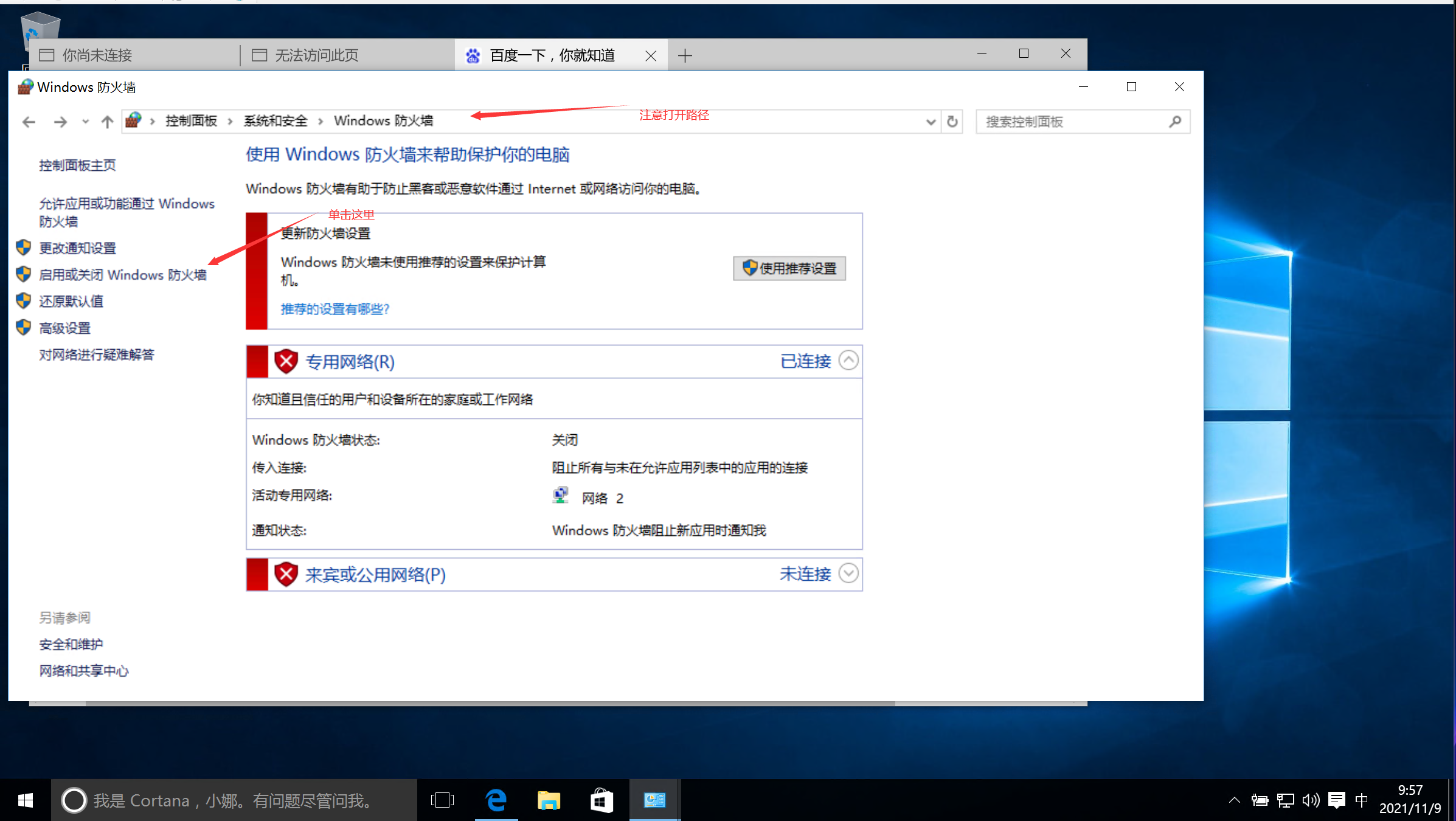Go back using the back arrow
This screenshot has width=1456, height=821.
pos(29,122)
